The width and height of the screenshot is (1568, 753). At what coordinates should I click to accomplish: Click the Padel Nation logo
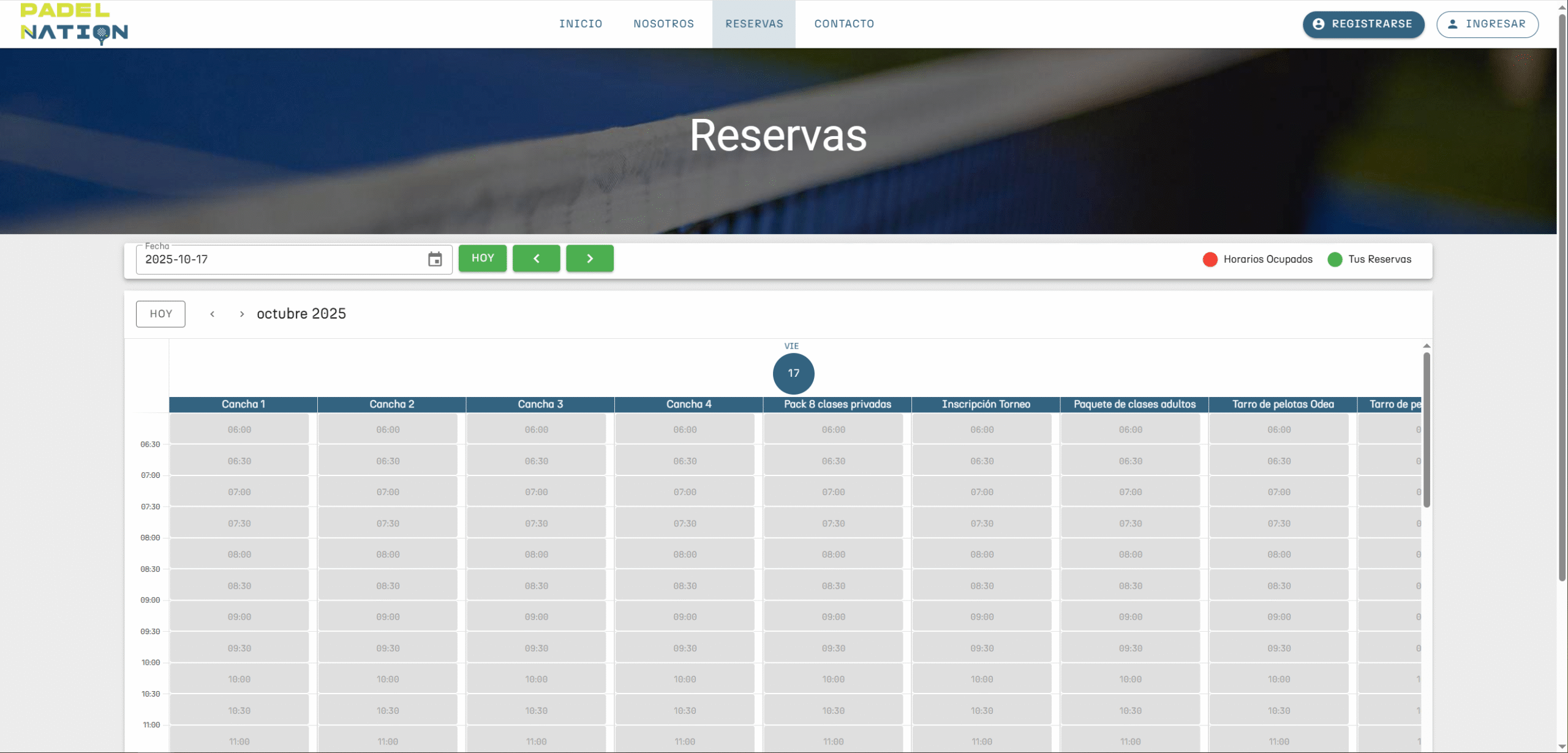(x=74, y=24)
